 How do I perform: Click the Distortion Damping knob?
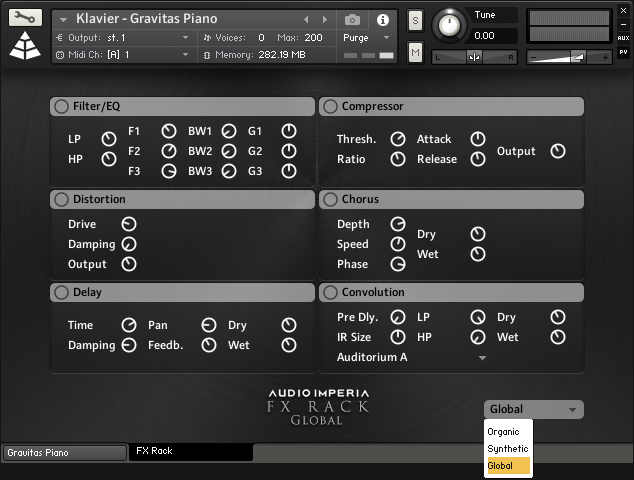point(129,244)
